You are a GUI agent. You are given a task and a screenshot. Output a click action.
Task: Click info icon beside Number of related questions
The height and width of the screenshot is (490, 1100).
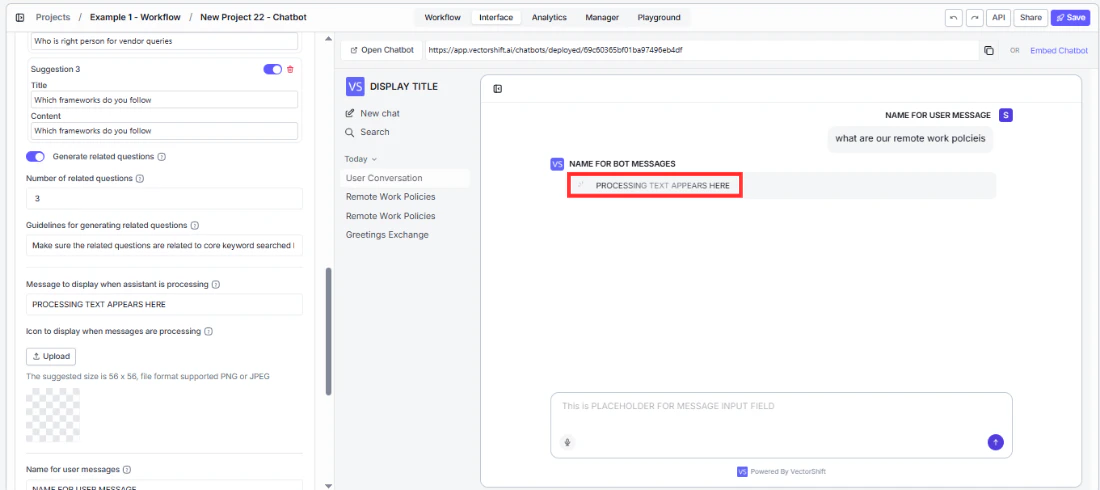(x=139, y=178)
